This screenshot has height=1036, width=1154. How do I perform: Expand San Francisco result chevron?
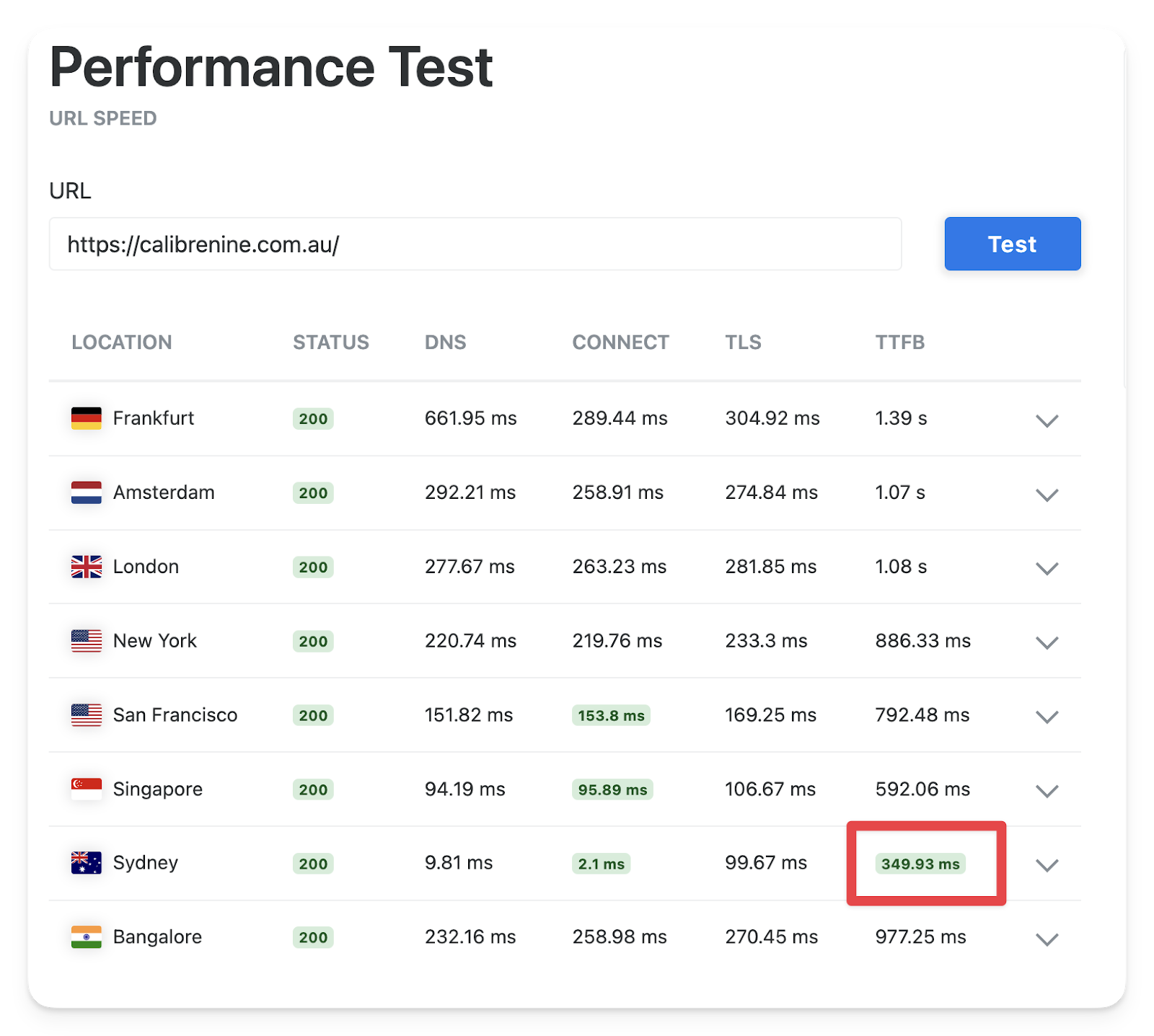(x=1047, y=717)
